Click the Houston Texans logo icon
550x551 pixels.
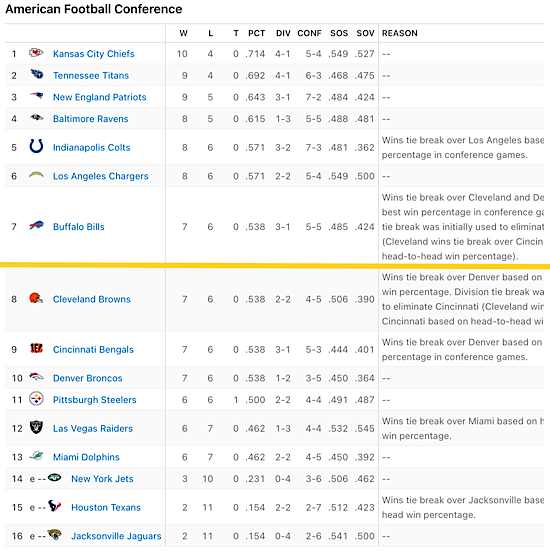tap(54, 506)
